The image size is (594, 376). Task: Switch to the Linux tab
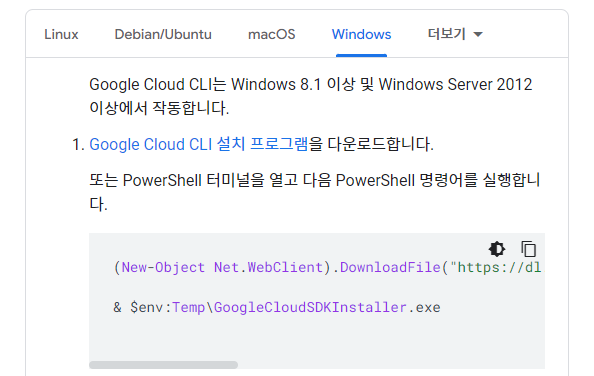click(61, 34)
